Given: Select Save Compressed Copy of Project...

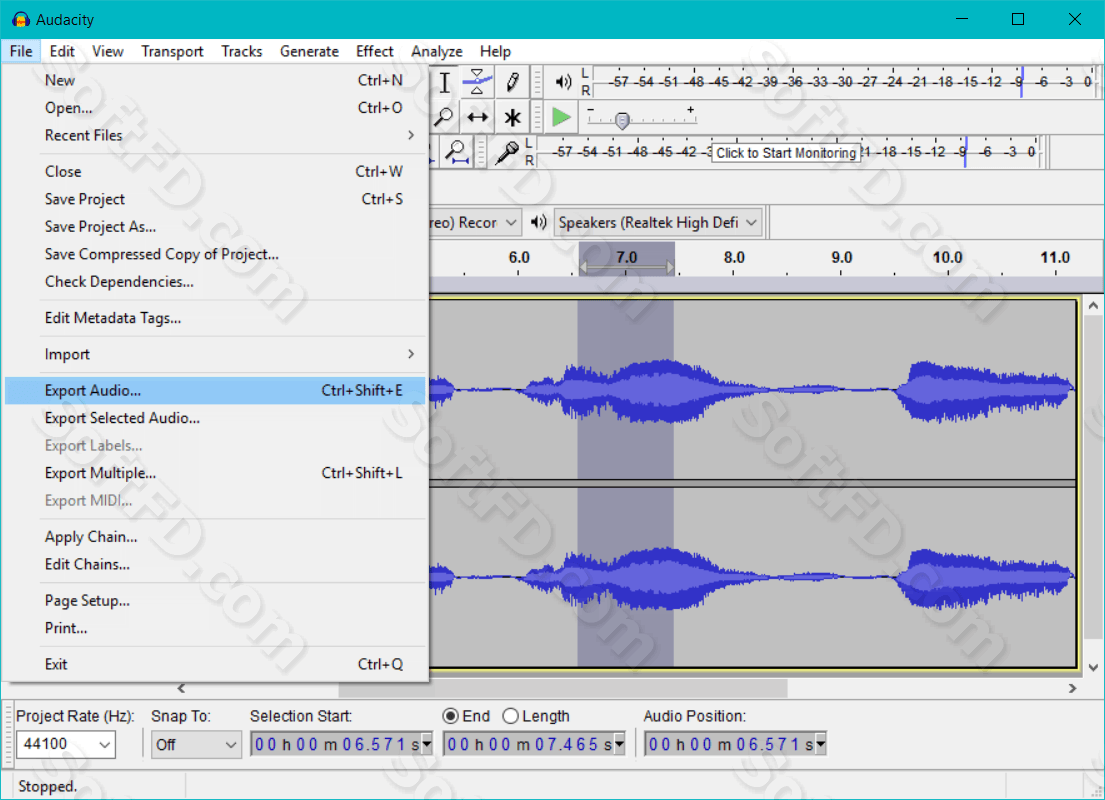Looking at the screenshot, I should click(215, 254).
